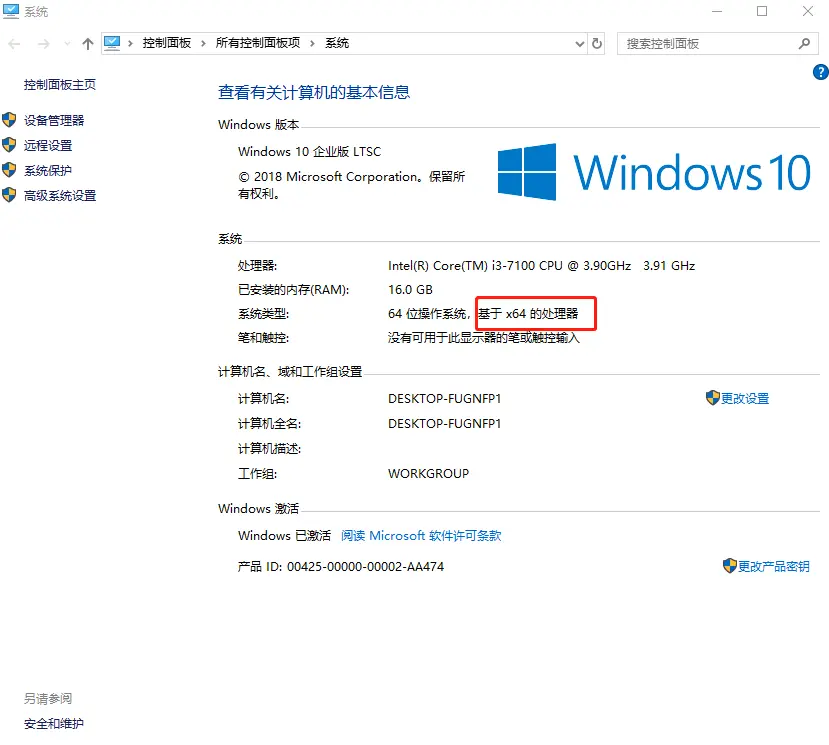The width and height of the screenshot is (829, 745).
Task: Open 设备管理器 link
Action: click(x=54, y=121)
